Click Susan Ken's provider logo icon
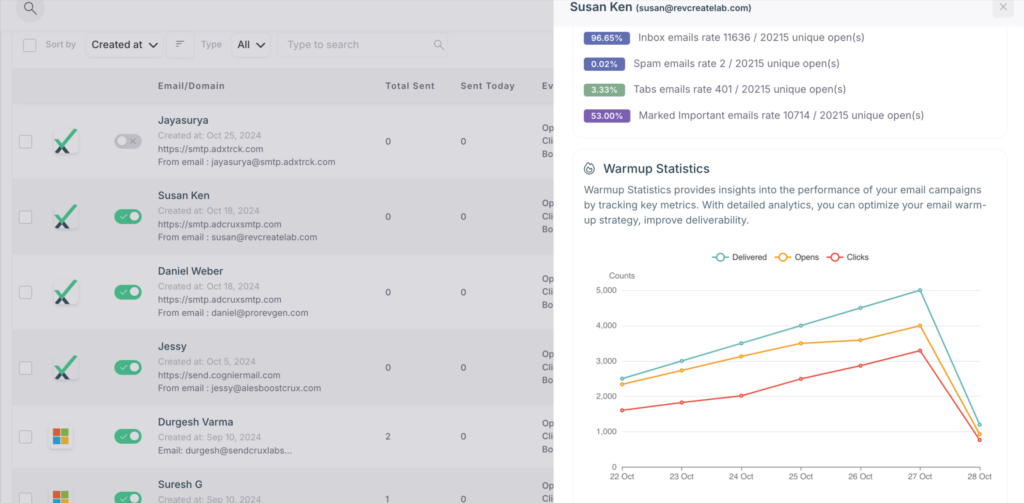 [x=65, y=216]
